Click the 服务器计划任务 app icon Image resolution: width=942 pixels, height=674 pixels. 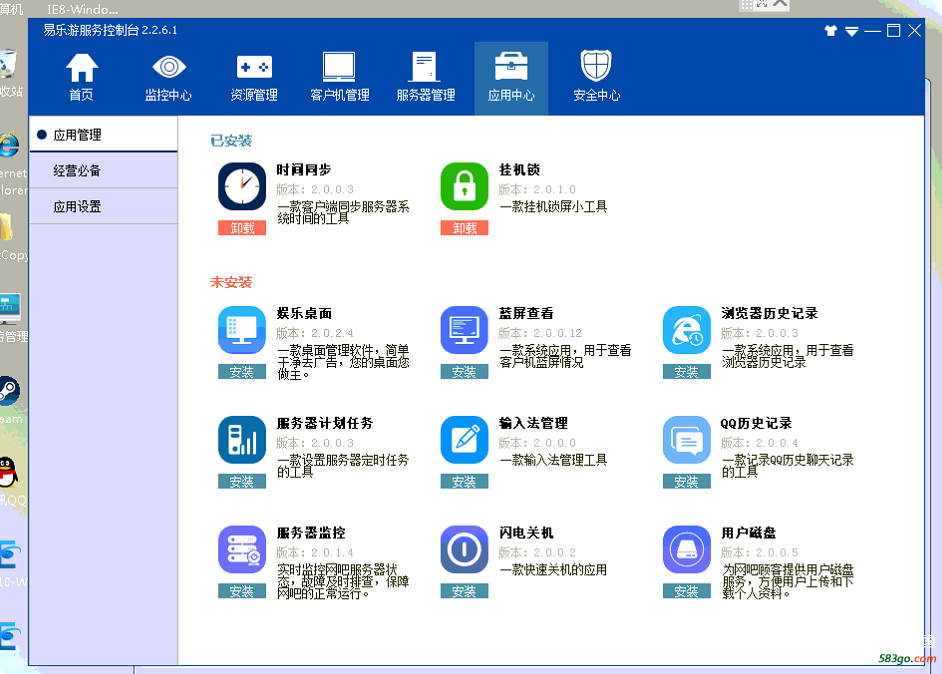242,440
